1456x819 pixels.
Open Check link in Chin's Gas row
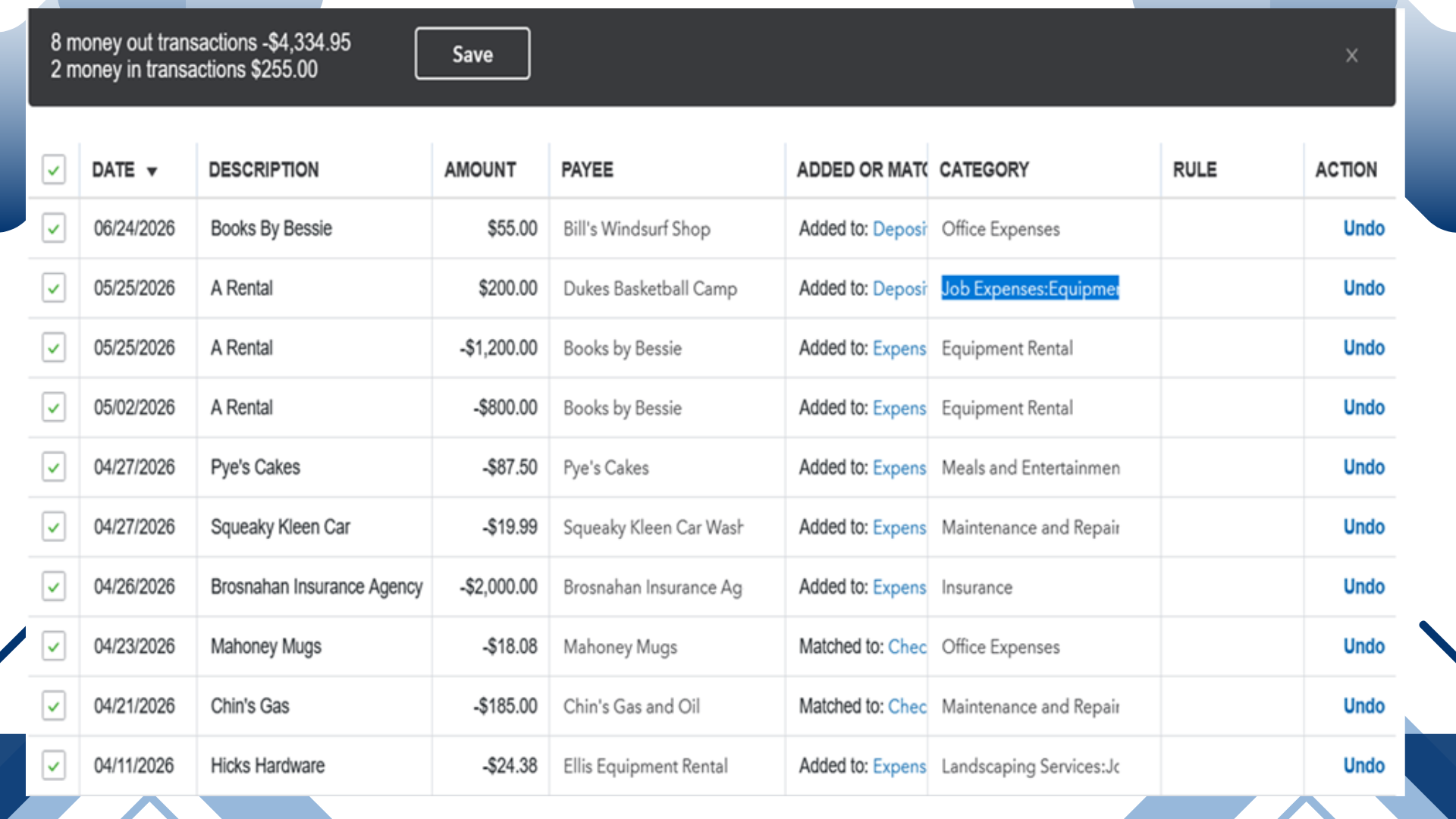pyautogui.click(x=907, y=707)
